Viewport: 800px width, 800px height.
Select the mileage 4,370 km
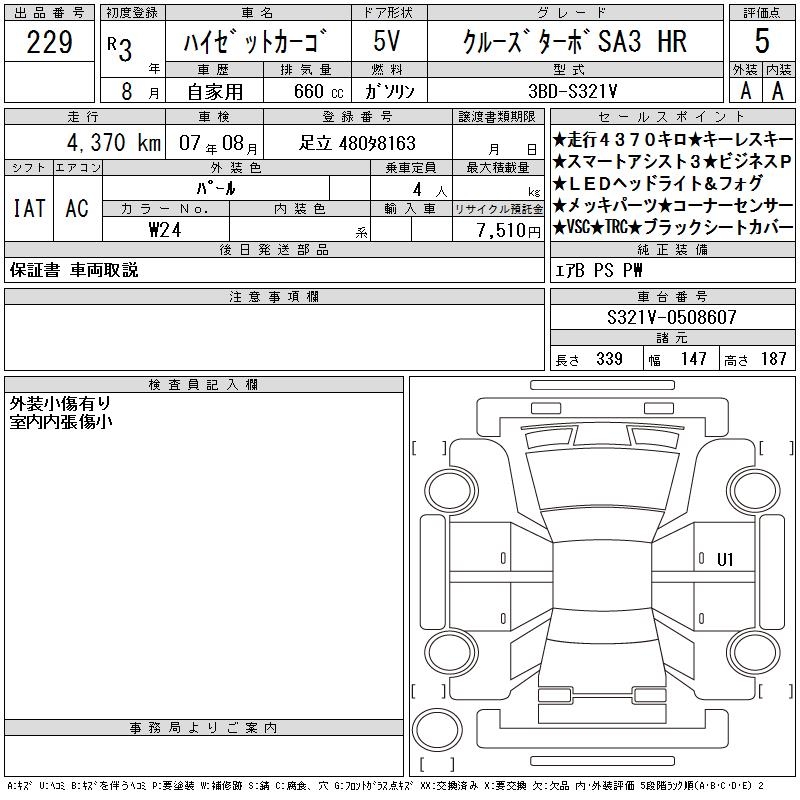pos(114,142)
